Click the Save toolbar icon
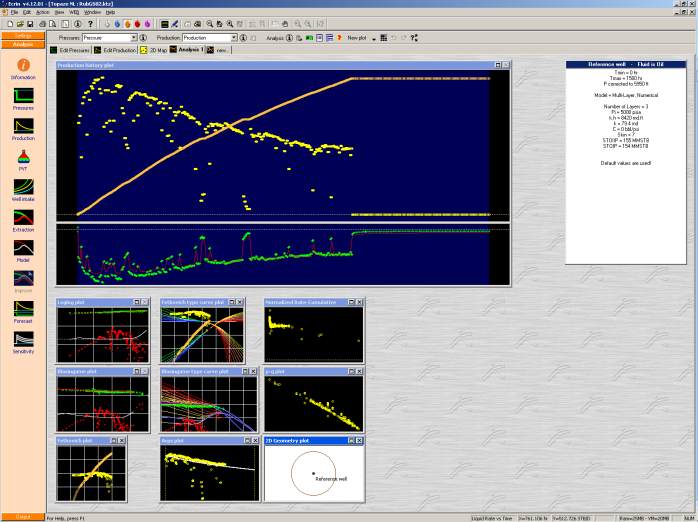Screen dimensions: 698x522 tap(29, 23)
